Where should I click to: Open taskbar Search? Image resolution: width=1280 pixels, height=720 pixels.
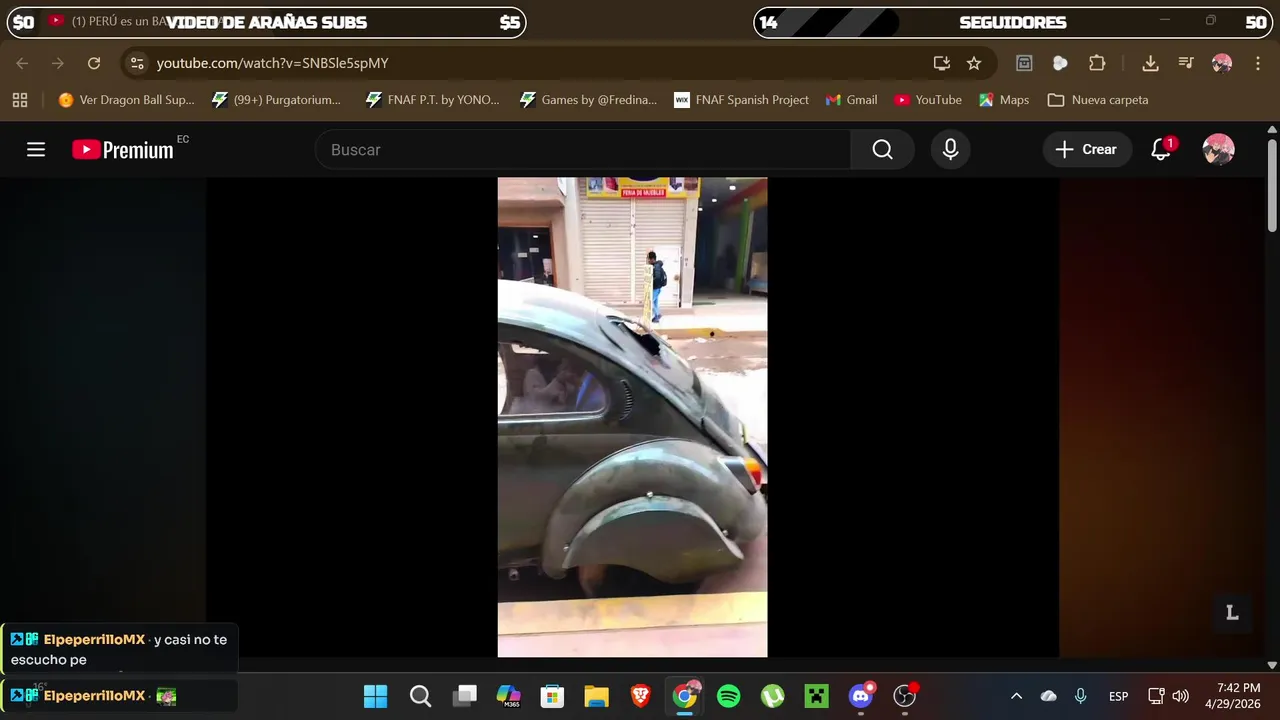click(420, 696)
